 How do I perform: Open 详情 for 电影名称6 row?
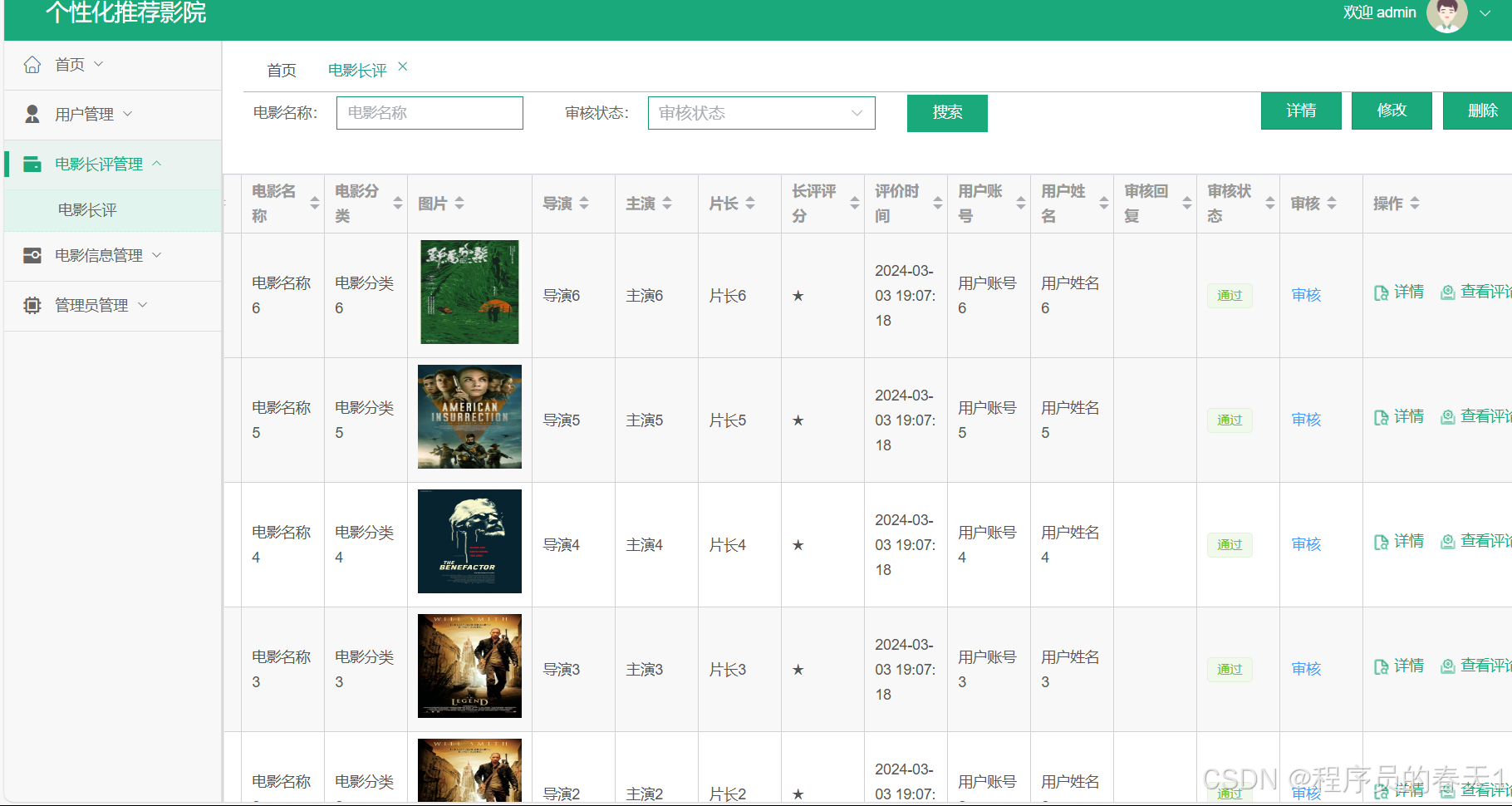click(x=1399, y=292)
